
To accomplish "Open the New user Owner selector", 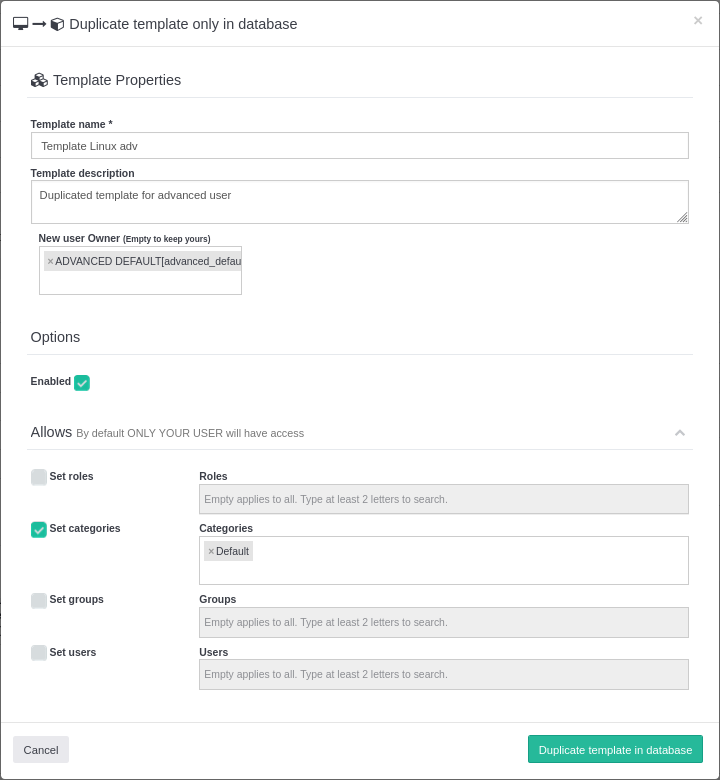I will point(140,282).
